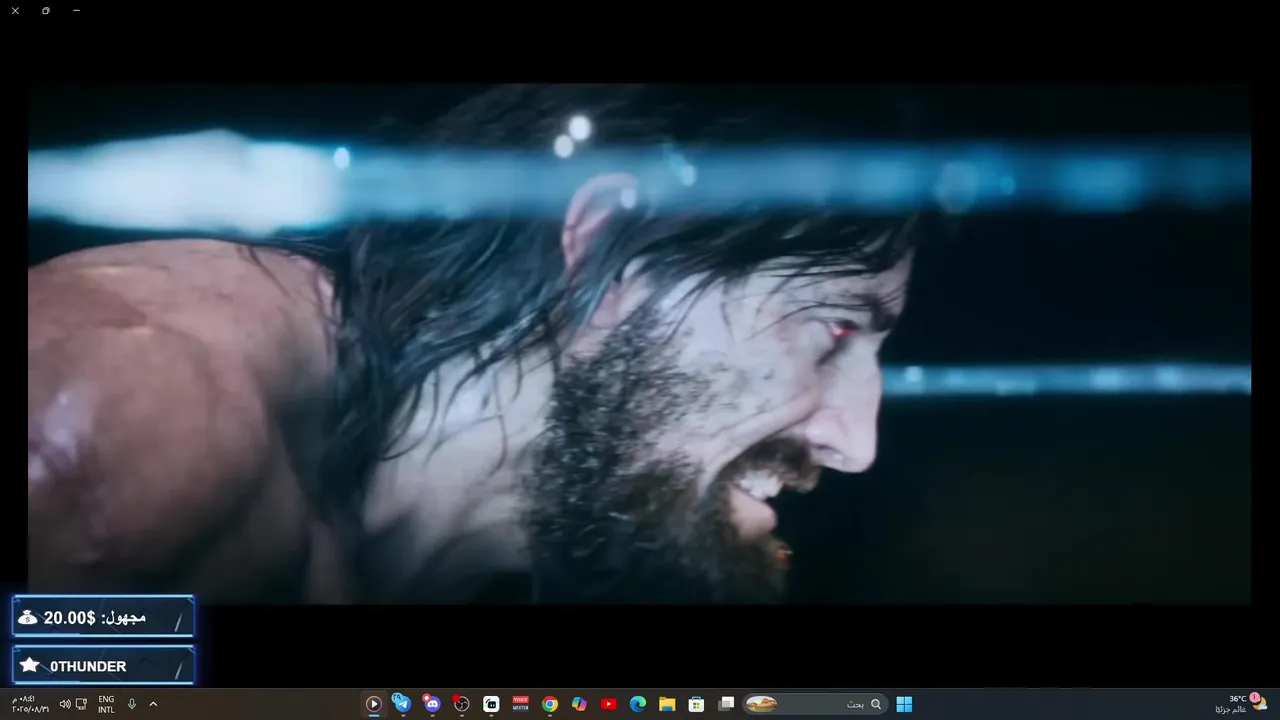Screen dimensions: 1280x720
Task: Open the 36°C weather widget
Action: pos(1240,704)
